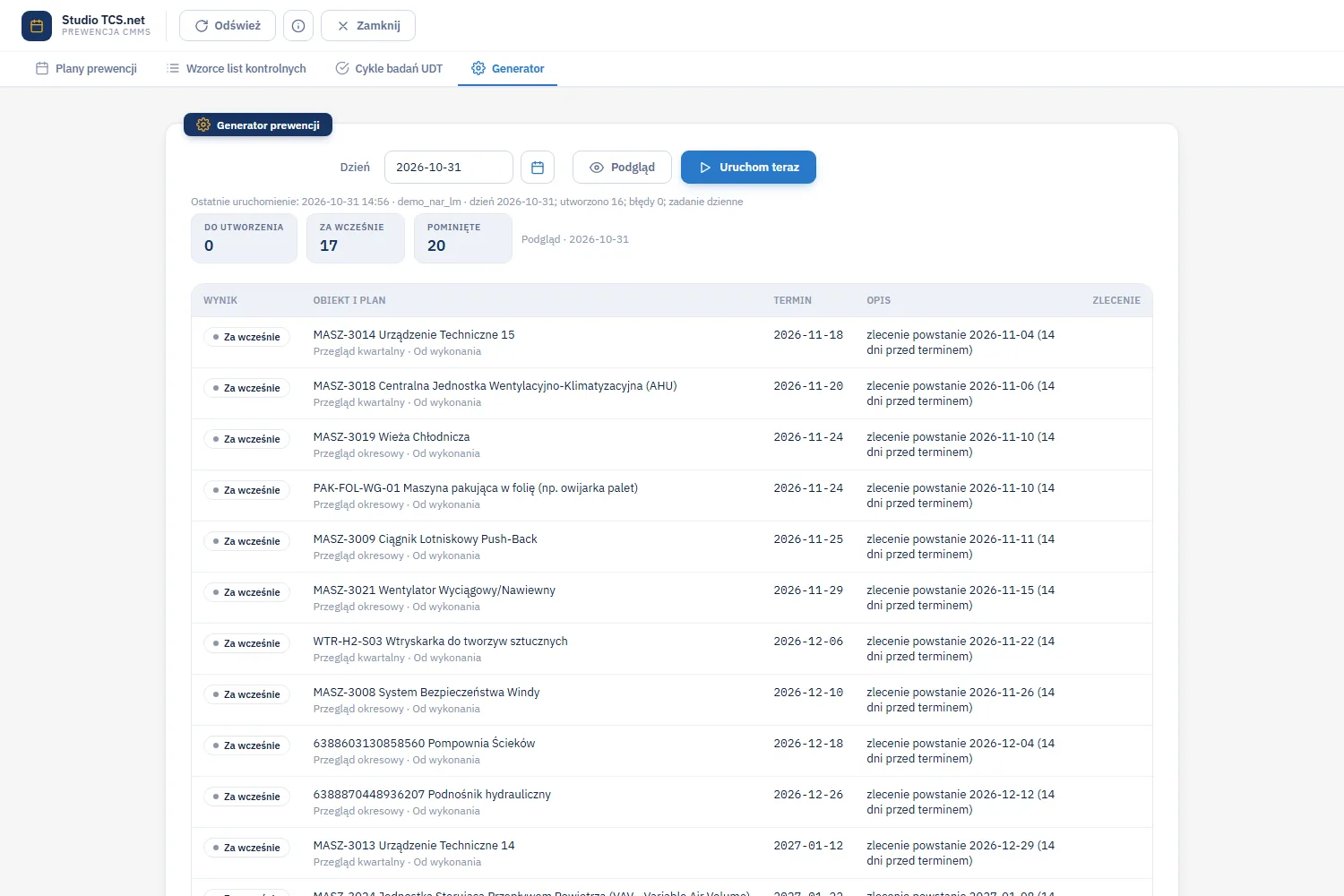
Task: Select row PAK-FOL-WG-01 Maszyna pakująca w folię
Action: pos(672,495)
